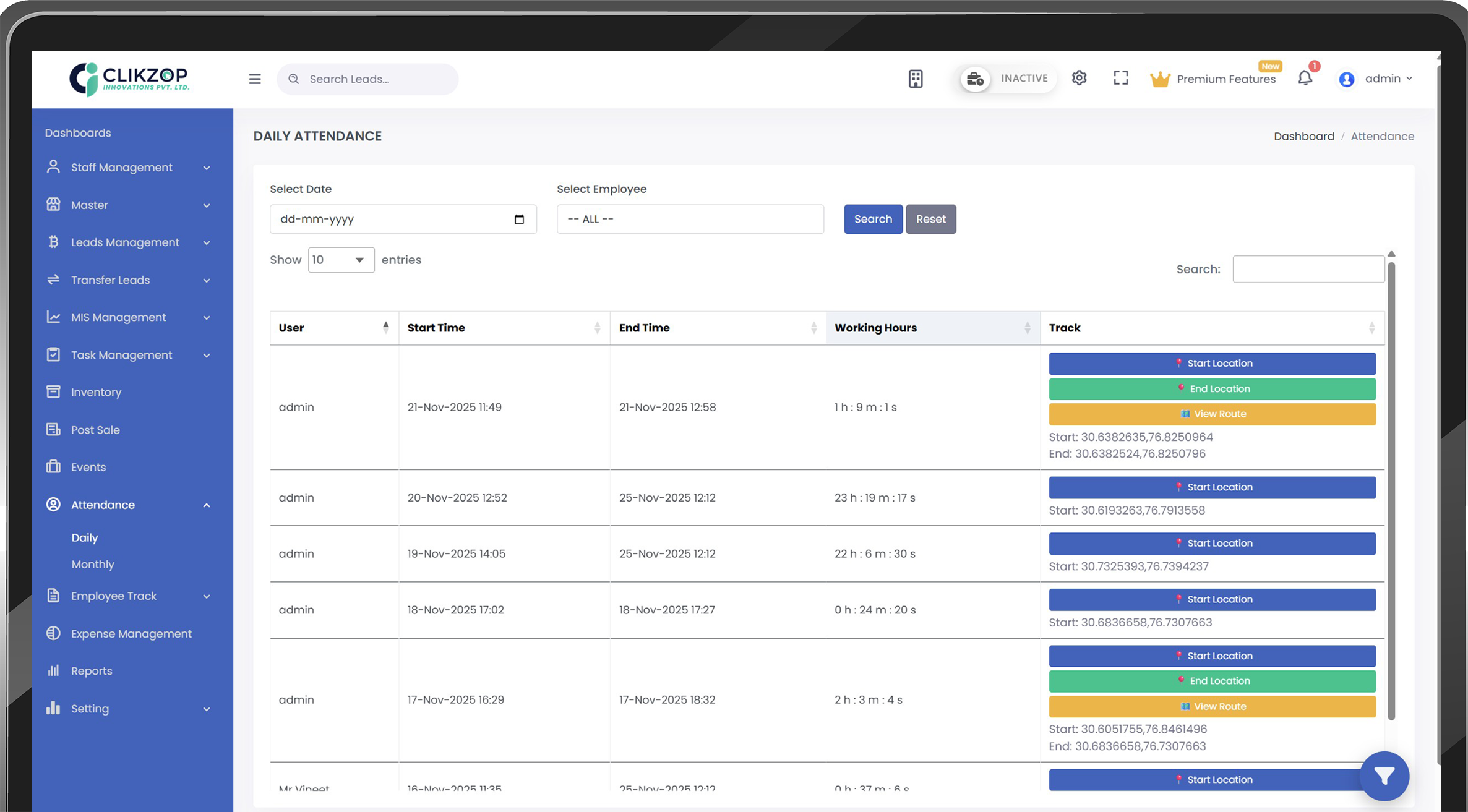This screenshot has width=1468, height=812.
Task: Open Dashboard via the breadcrumb link
Action: pyautogui.click(x=1304, y=136)
